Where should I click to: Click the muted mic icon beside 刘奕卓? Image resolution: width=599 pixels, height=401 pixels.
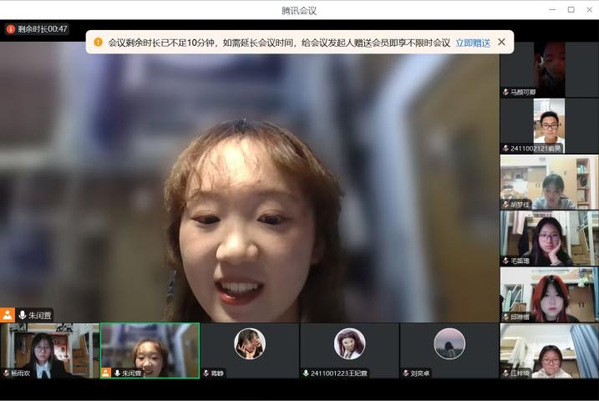(406, 373)
